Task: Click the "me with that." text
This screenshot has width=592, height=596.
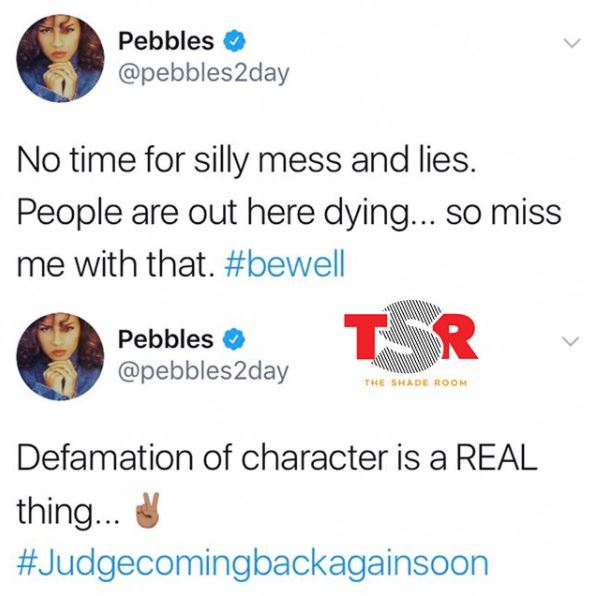Action: [x=117, y=264]
